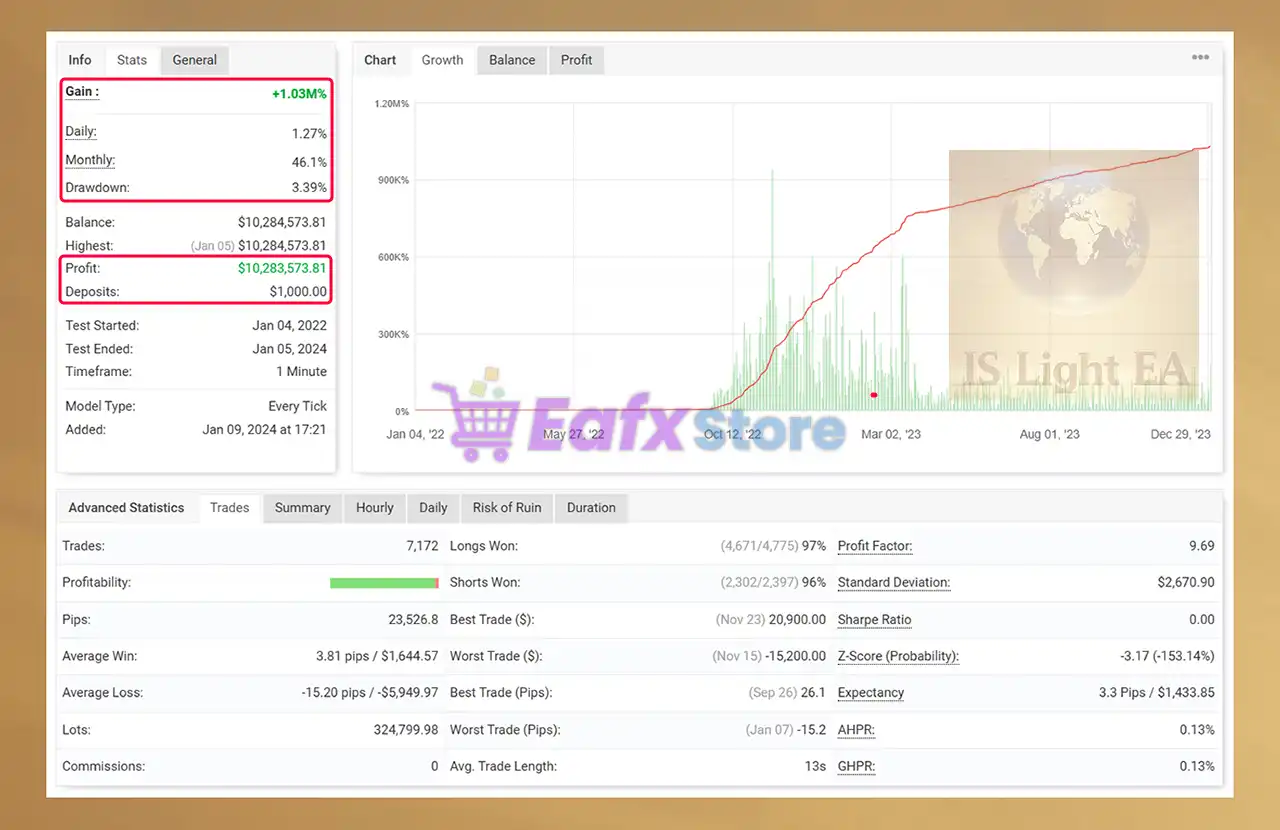Click the Best Trade (Pips) 26.1 value
The height and width of the screenshot is (830, 1280).
point(788,693)
